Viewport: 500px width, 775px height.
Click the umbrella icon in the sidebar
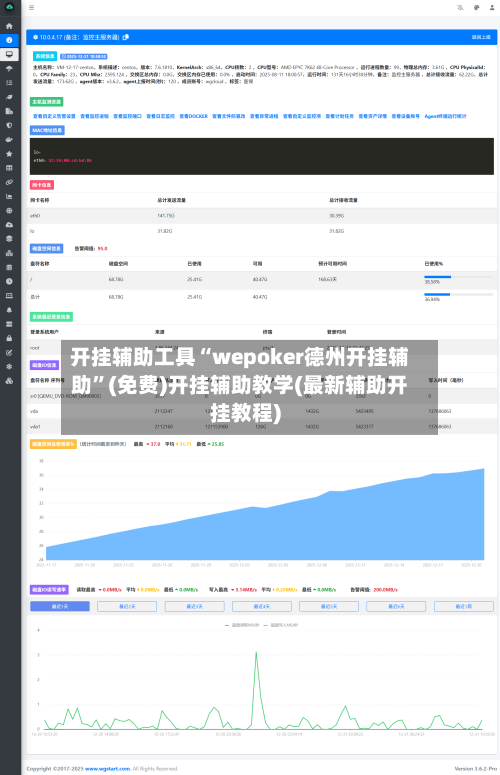coord(9,69)
